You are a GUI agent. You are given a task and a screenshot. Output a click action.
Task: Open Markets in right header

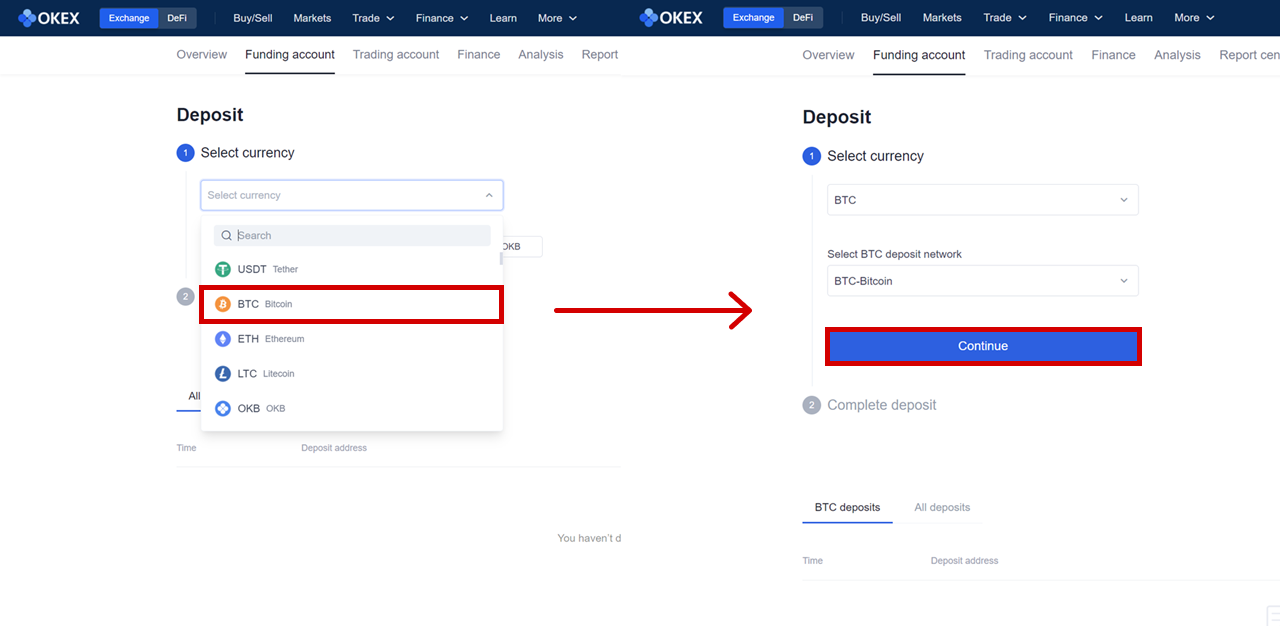tap(942, 18)
